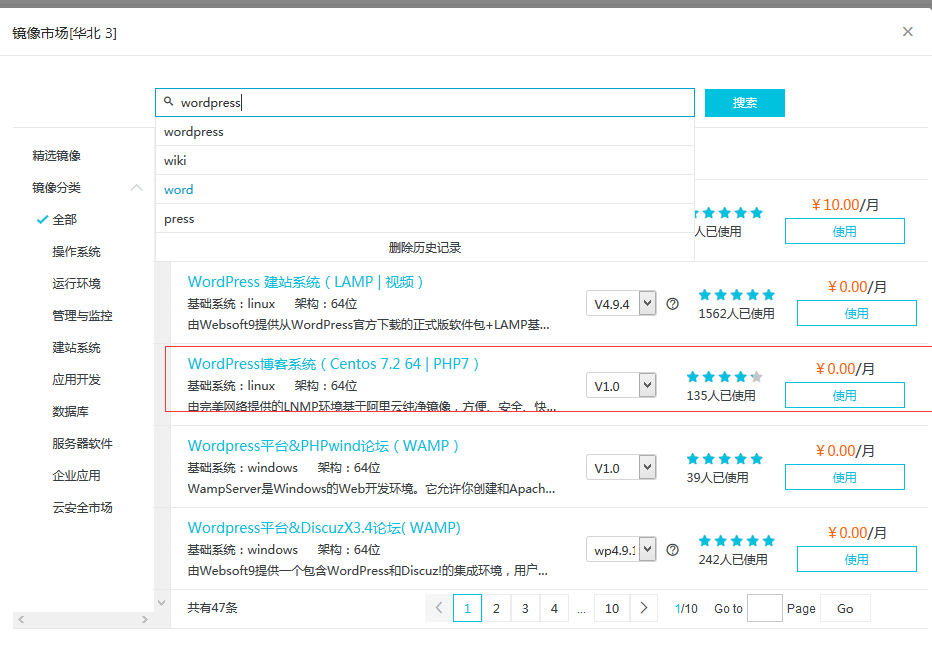Open WordPress 建站系统 (LAMP | 视频) image link
The image size is (932, 656).
coord(306,282)
